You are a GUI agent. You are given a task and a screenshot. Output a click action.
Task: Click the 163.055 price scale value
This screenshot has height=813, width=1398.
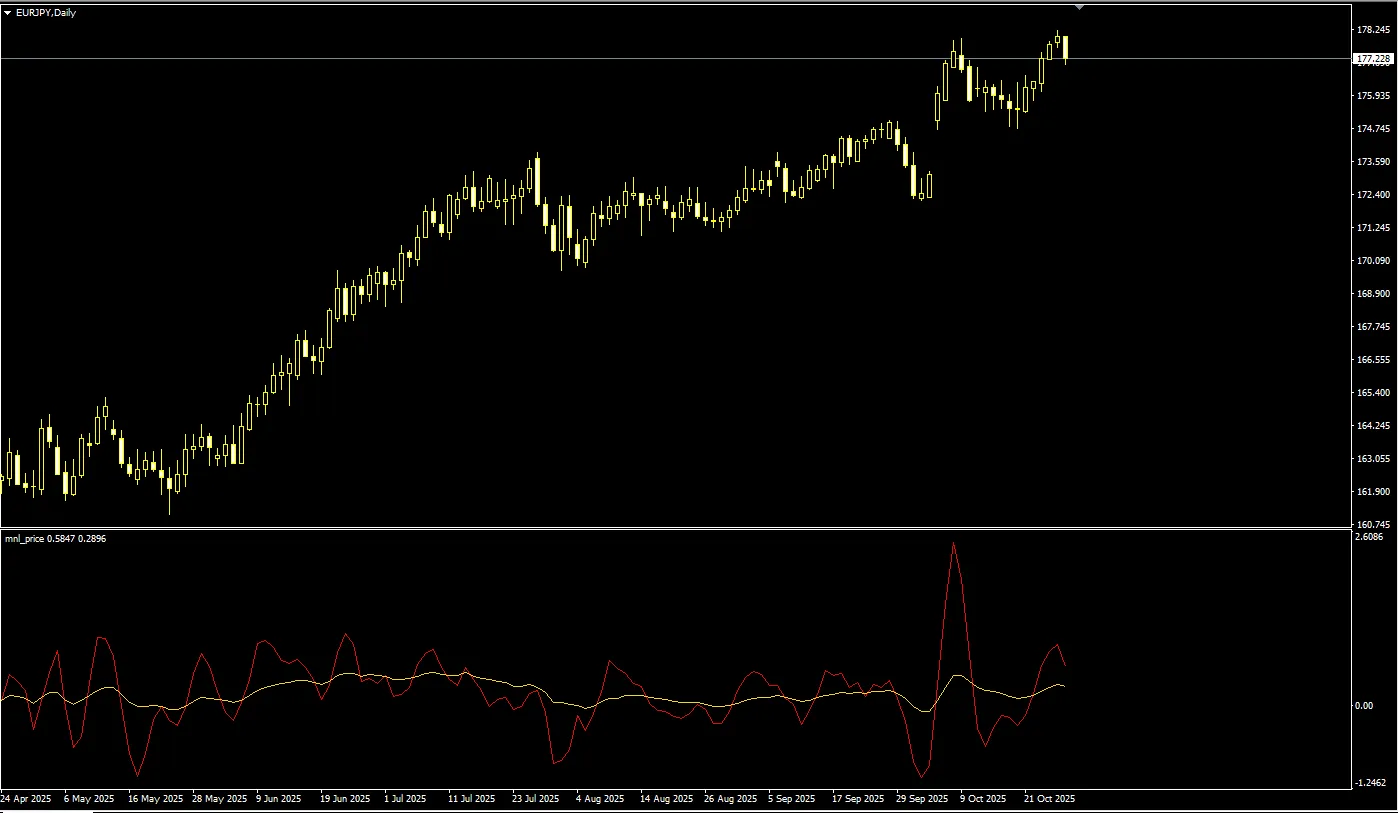click(1373, 459)
